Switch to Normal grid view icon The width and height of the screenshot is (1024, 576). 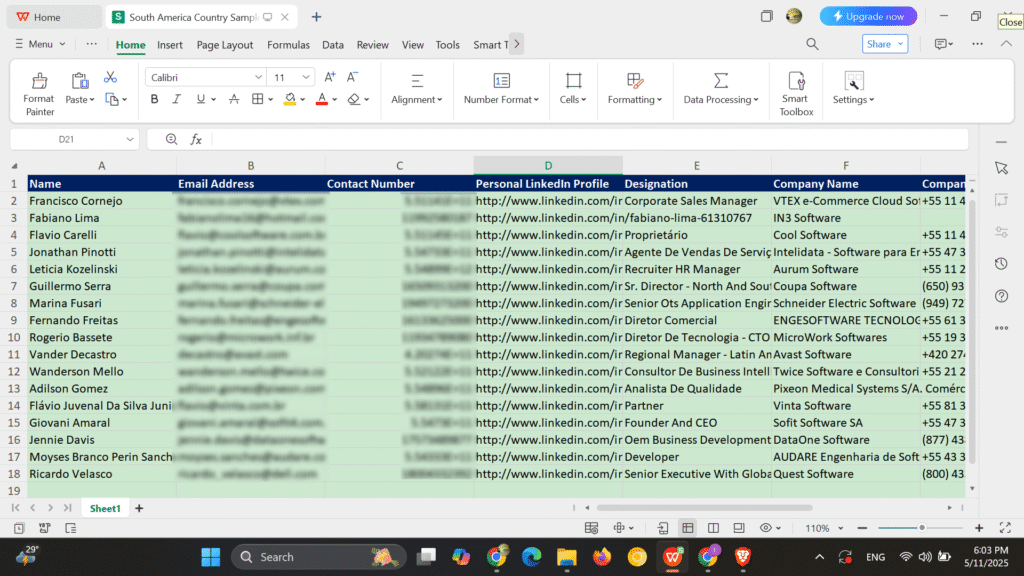[688, 528]
